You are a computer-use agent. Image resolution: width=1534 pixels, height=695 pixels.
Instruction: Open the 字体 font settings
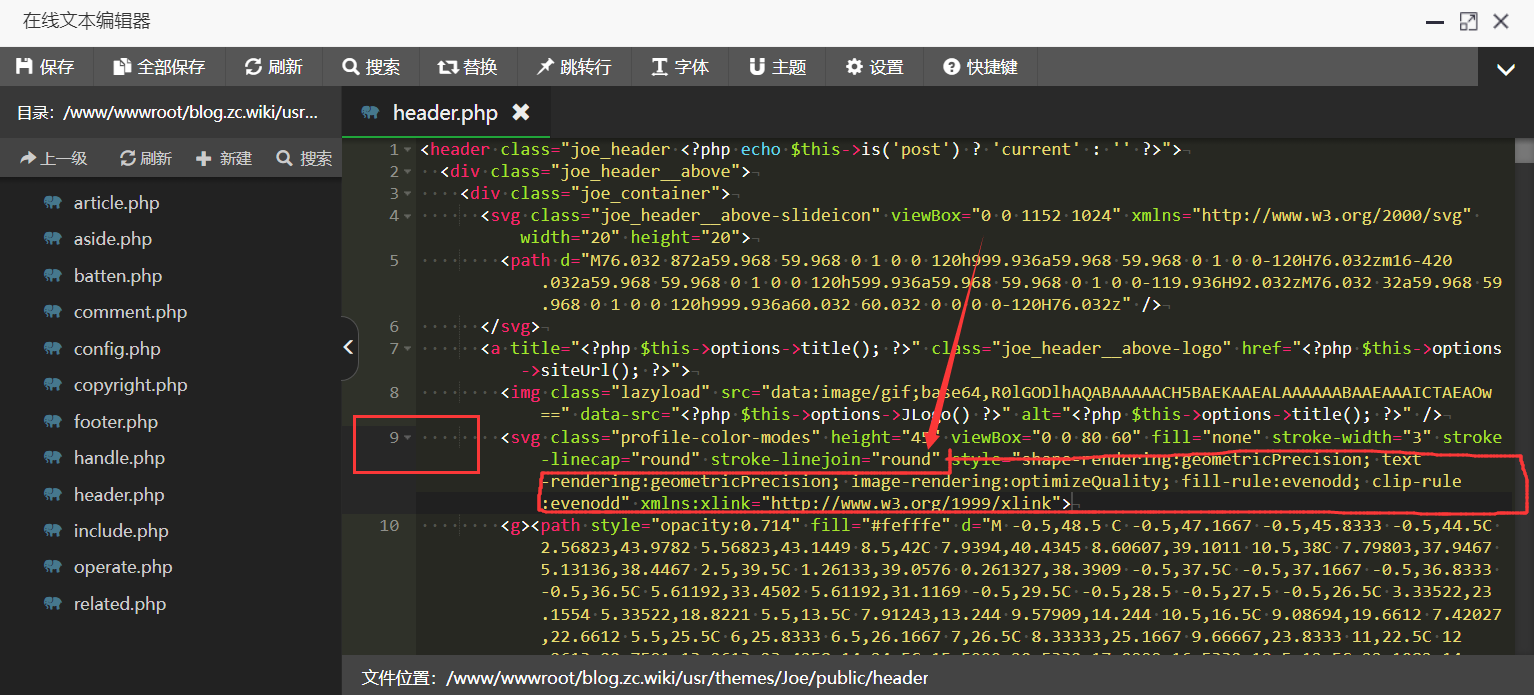tap(680, 67)
